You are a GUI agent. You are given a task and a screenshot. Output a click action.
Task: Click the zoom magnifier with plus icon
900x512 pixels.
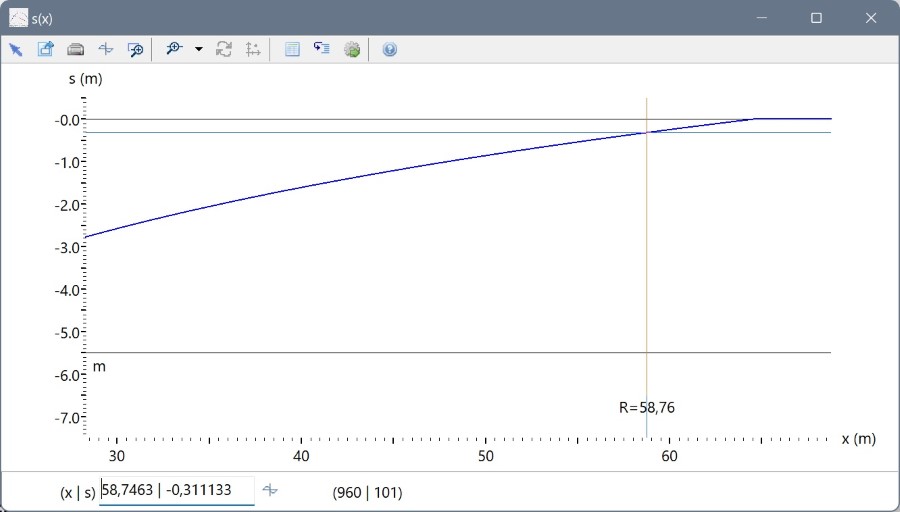click(175, 49)
